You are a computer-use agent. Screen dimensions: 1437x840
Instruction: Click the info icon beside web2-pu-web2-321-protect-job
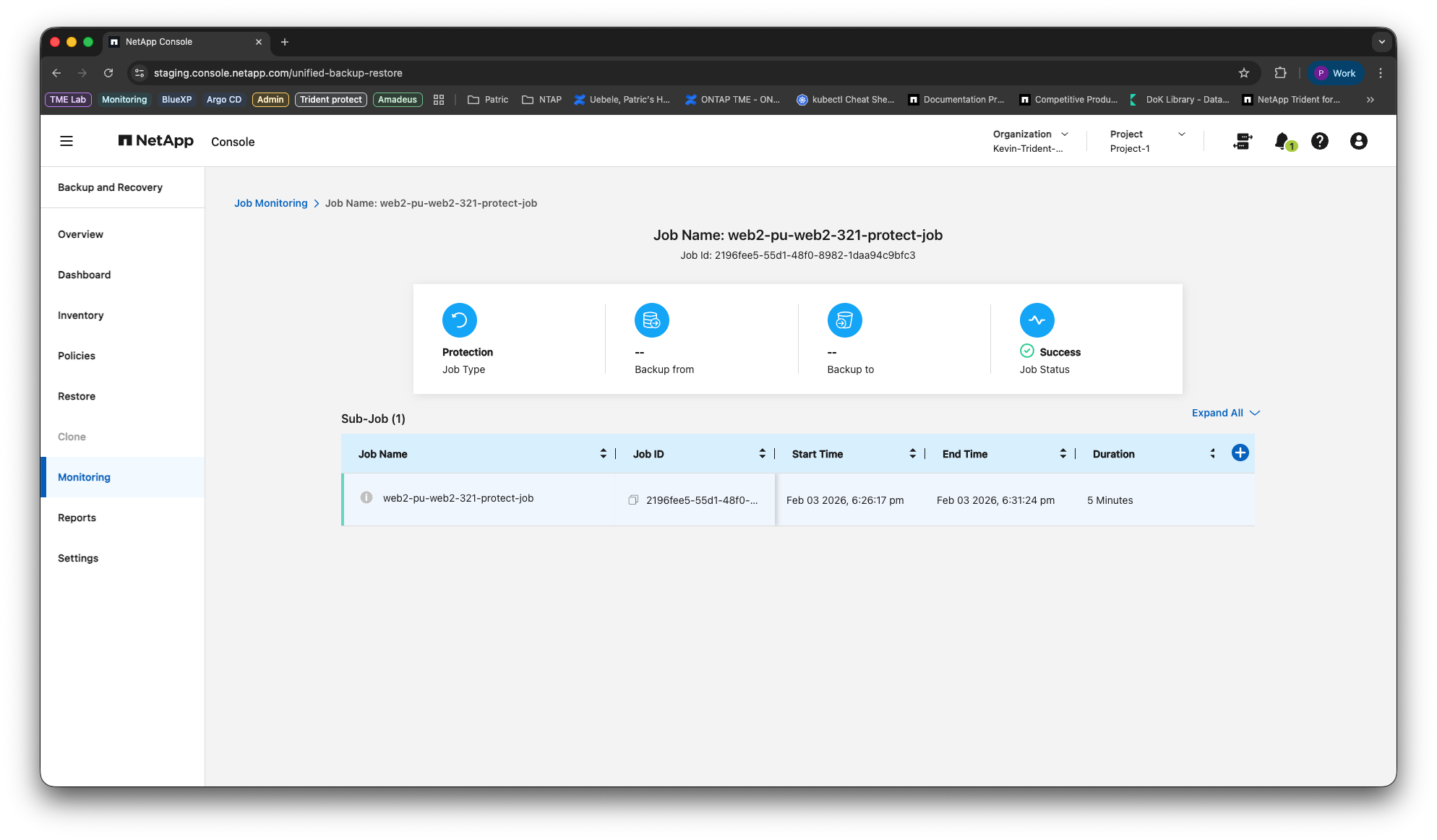click(366, 497)
